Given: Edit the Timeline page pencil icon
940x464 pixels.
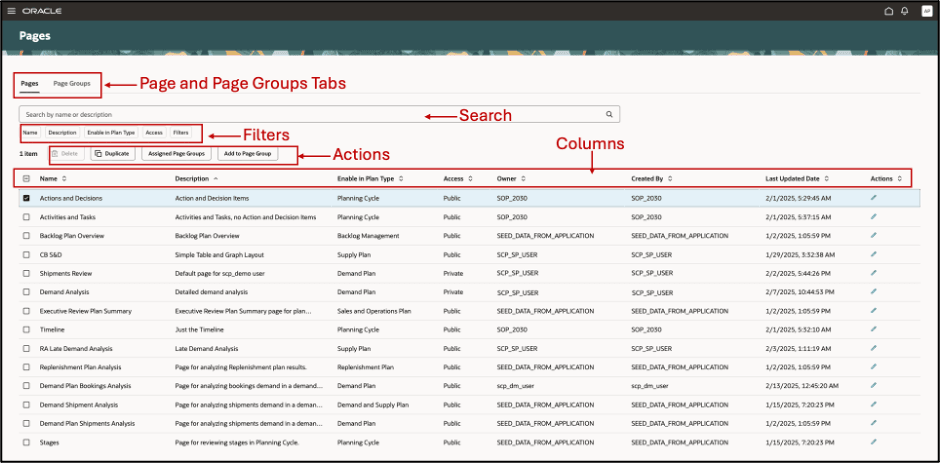Looking at the screenshot, I should (x=873, y=329).
